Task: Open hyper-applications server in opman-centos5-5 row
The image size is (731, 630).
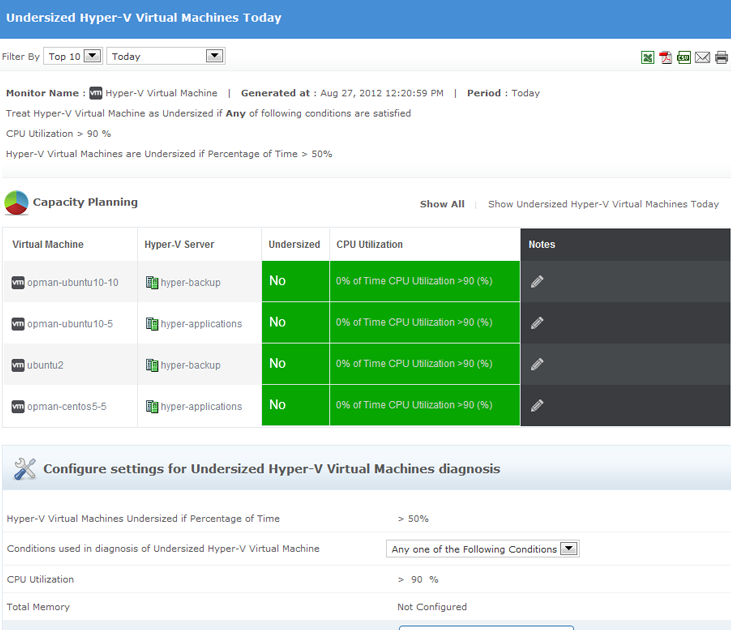Action: click(201, 407)
